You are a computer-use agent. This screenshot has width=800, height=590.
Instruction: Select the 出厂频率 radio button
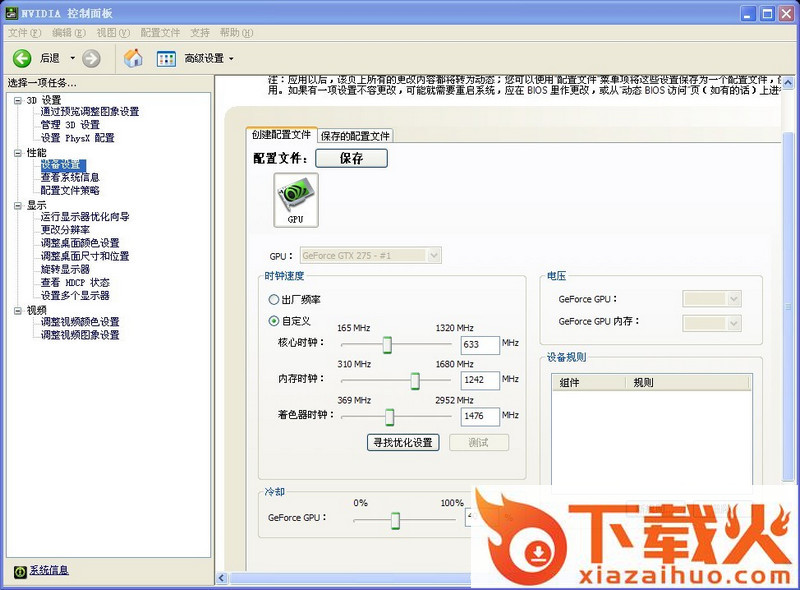274,300
